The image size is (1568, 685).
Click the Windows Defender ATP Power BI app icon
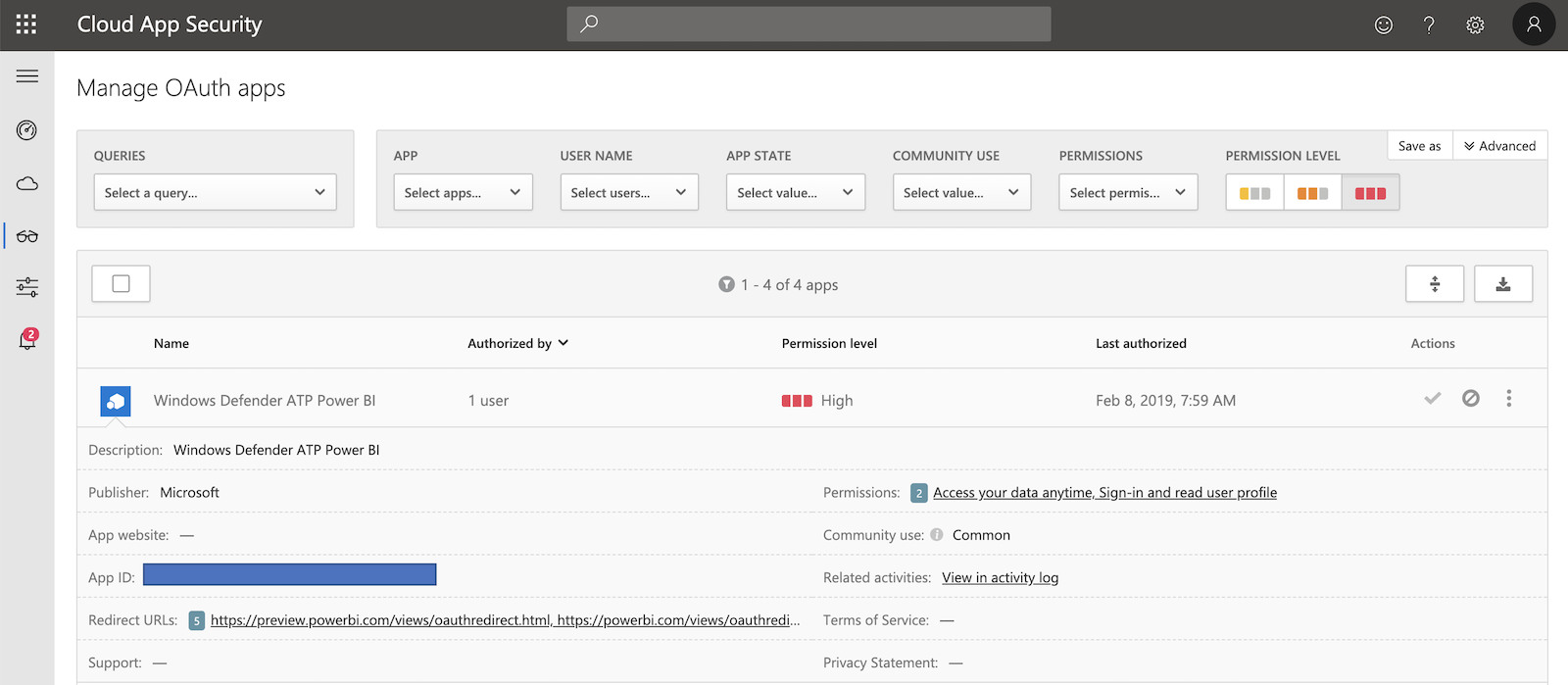pyautogui.click(x=116, y=401)
